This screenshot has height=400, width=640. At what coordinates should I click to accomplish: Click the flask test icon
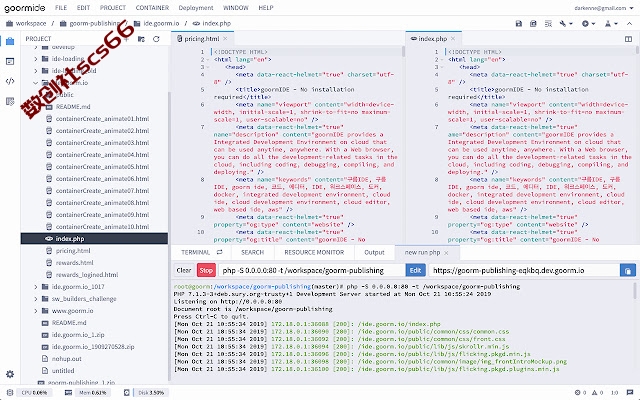point(608,24)
